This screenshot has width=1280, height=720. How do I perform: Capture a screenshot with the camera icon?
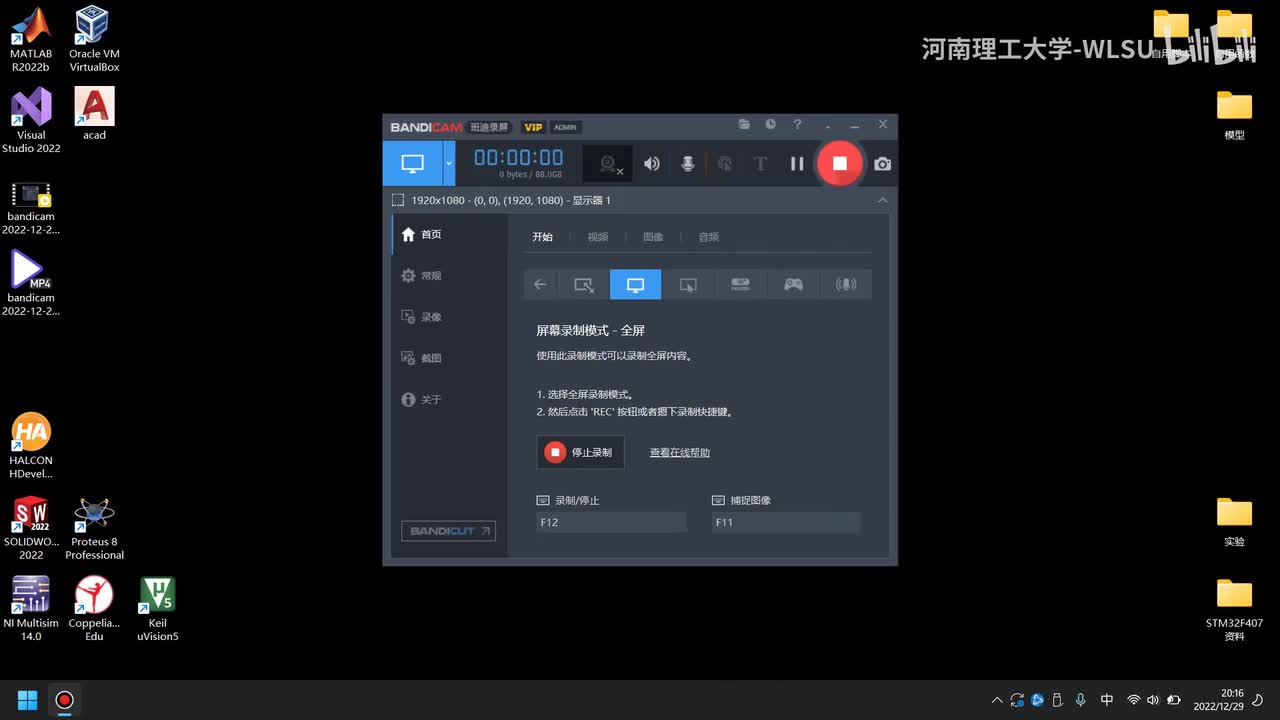pyautogui.click(x=882, y=164)
